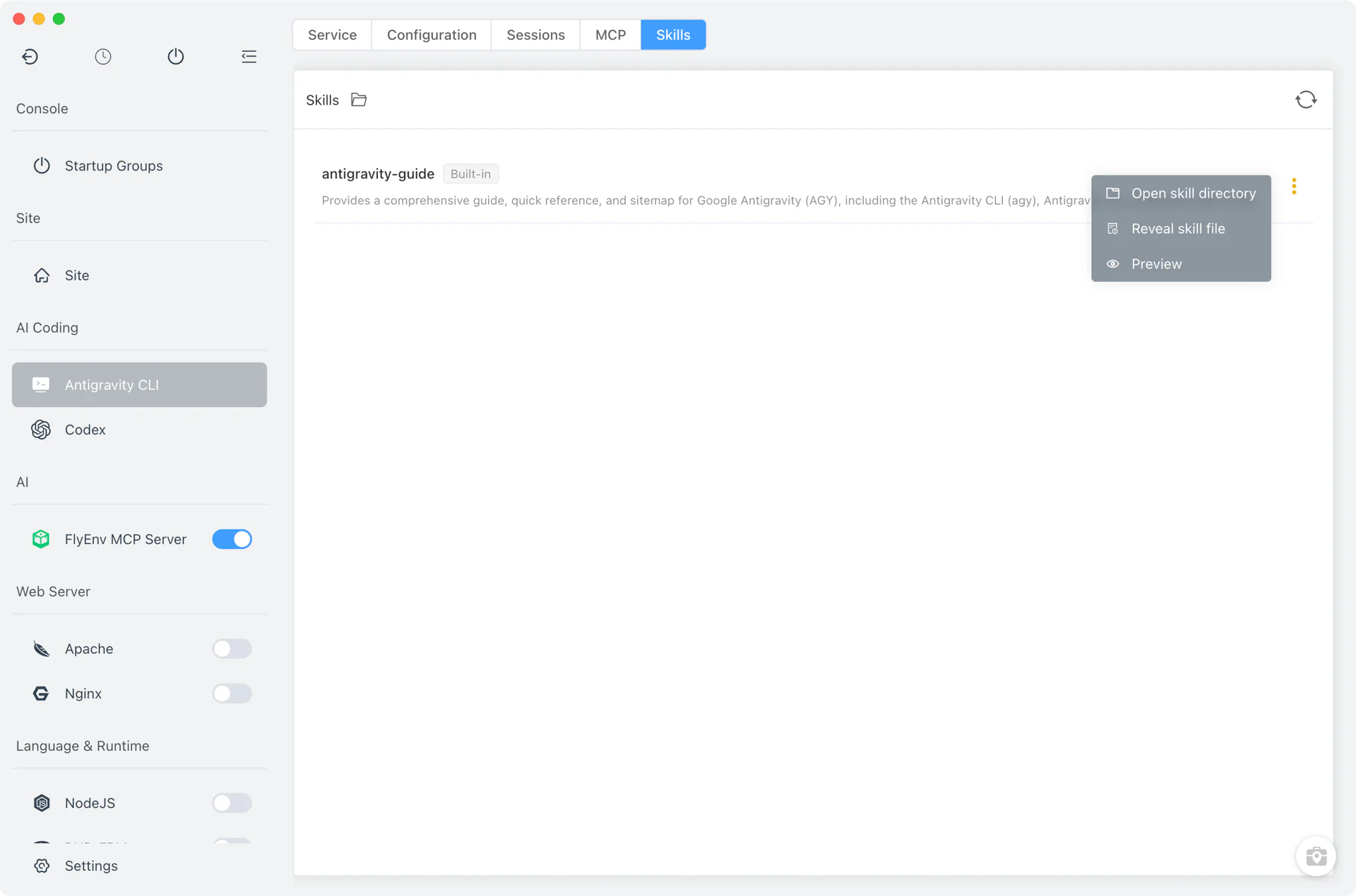Open the history clock icon
The height and width of the screenshot is (896, 1356).
103,57
